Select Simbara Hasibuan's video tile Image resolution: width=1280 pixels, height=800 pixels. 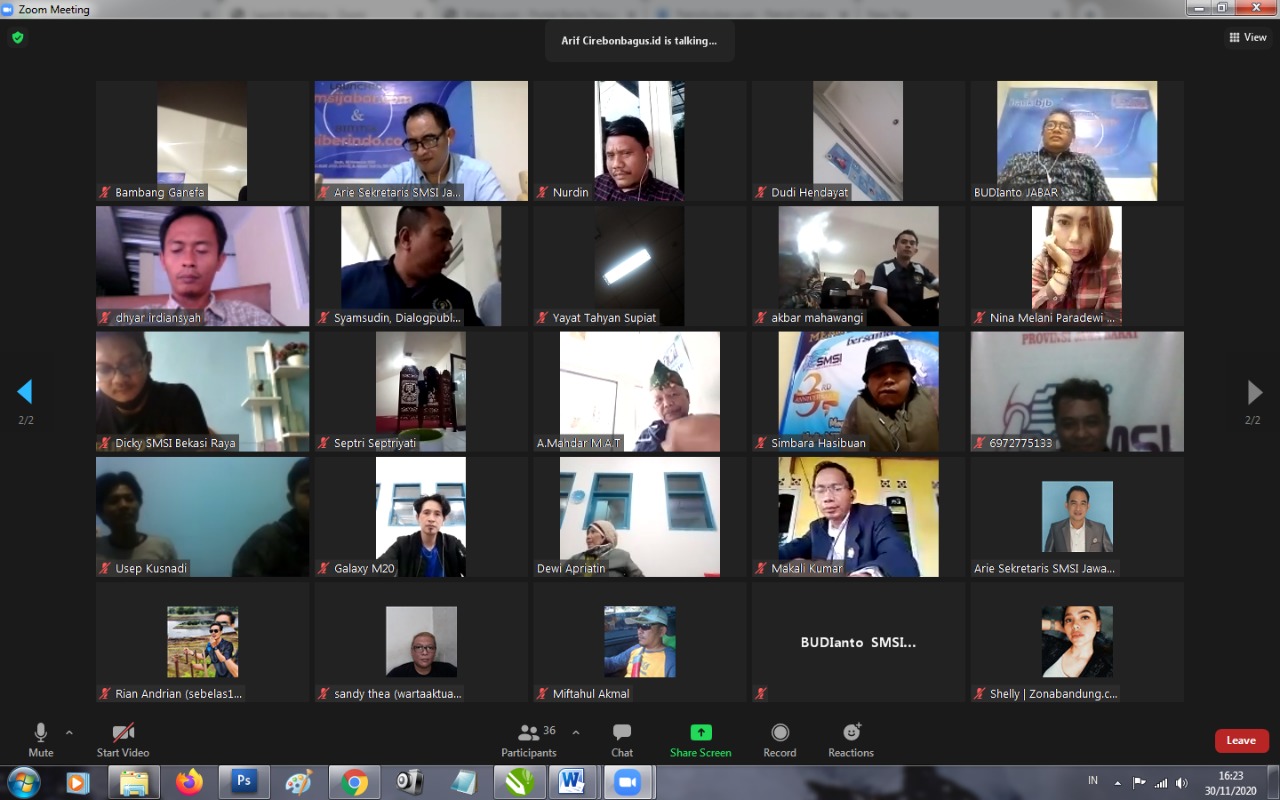click(858, 392)
